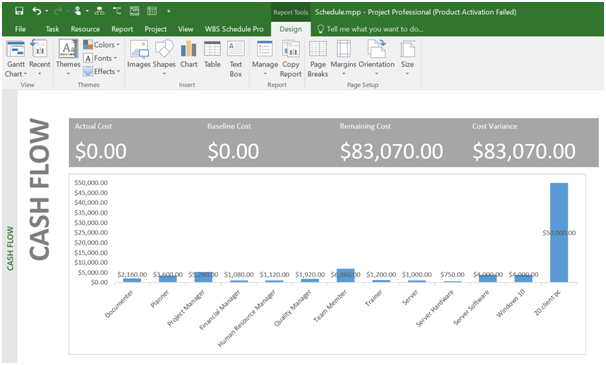Select the 20 client pc bar in chart
Screen dimensions: 606x365
coord(559,232)
